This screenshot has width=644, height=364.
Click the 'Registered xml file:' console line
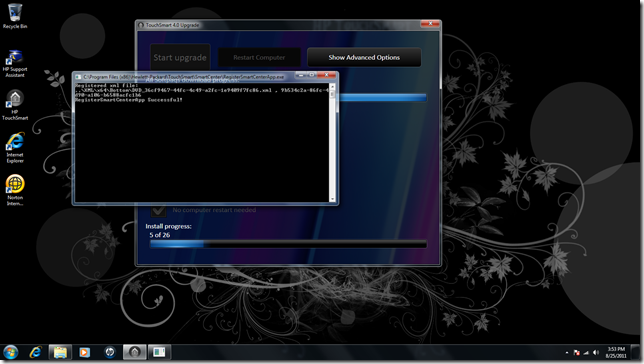coord(106,85)
